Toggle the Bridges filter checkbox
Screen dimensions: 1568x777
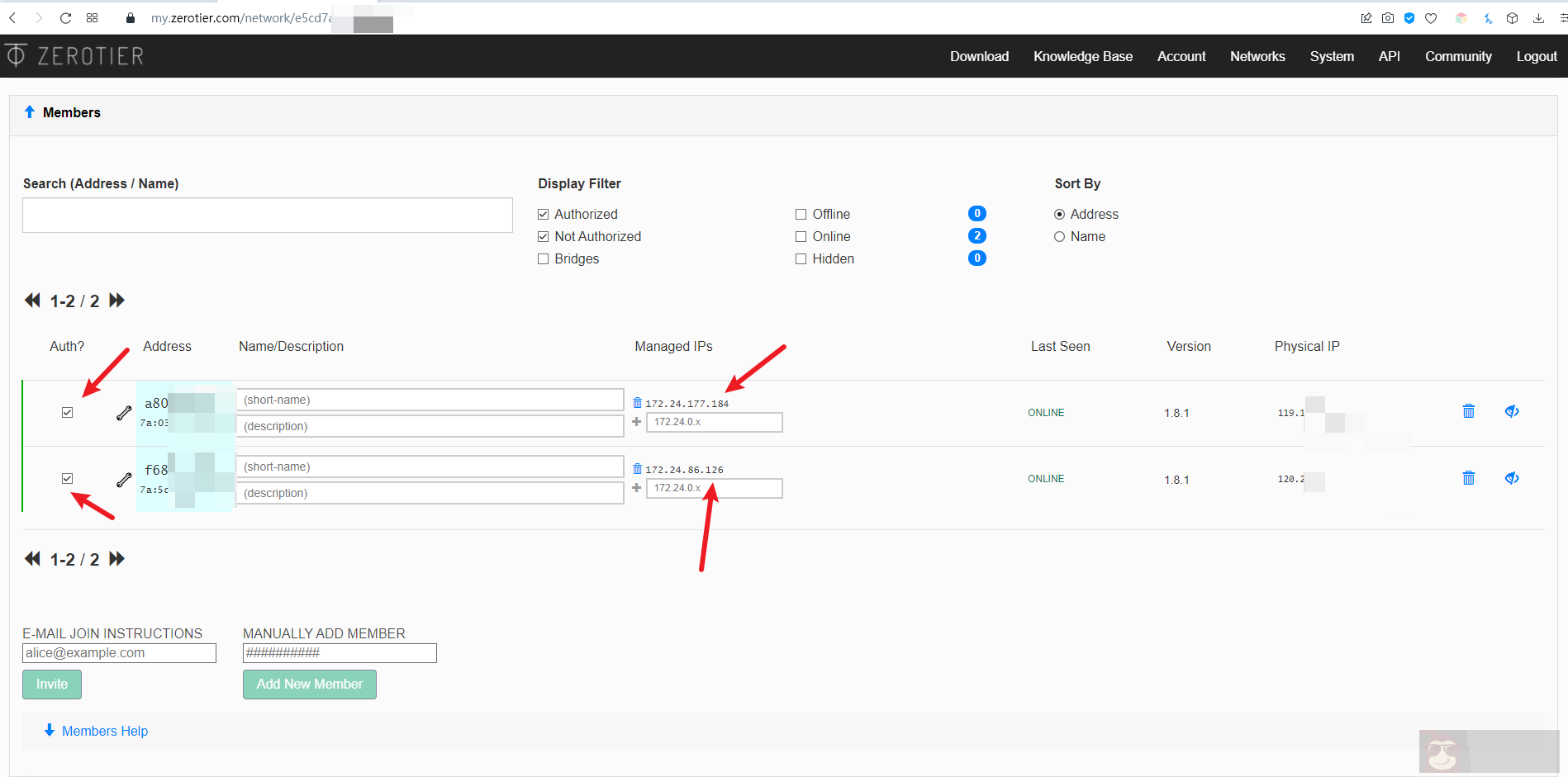(543, 259)
